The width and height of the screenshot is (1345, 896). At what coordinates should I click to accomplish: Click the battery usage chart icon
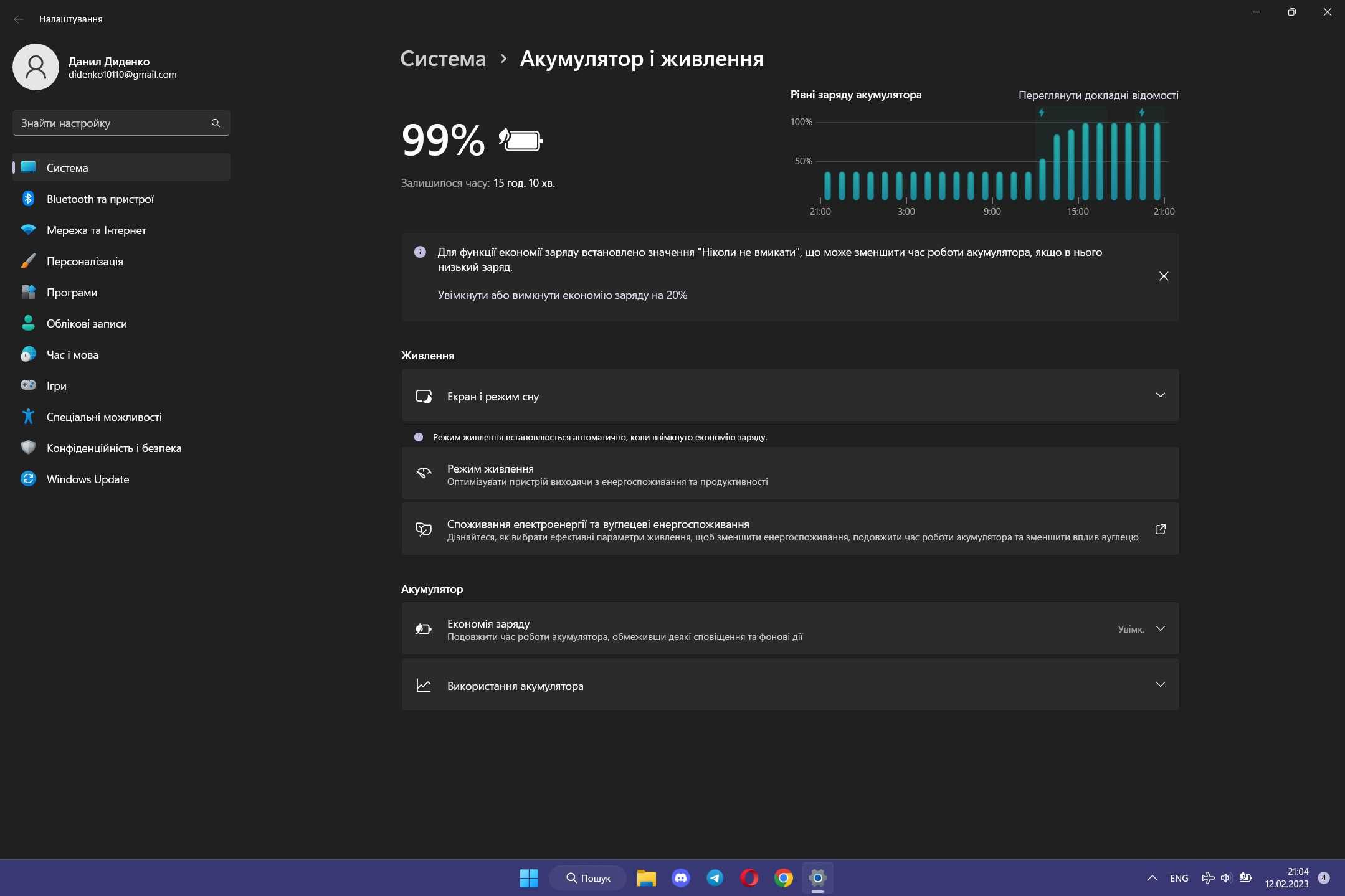[x=424, y=686]
